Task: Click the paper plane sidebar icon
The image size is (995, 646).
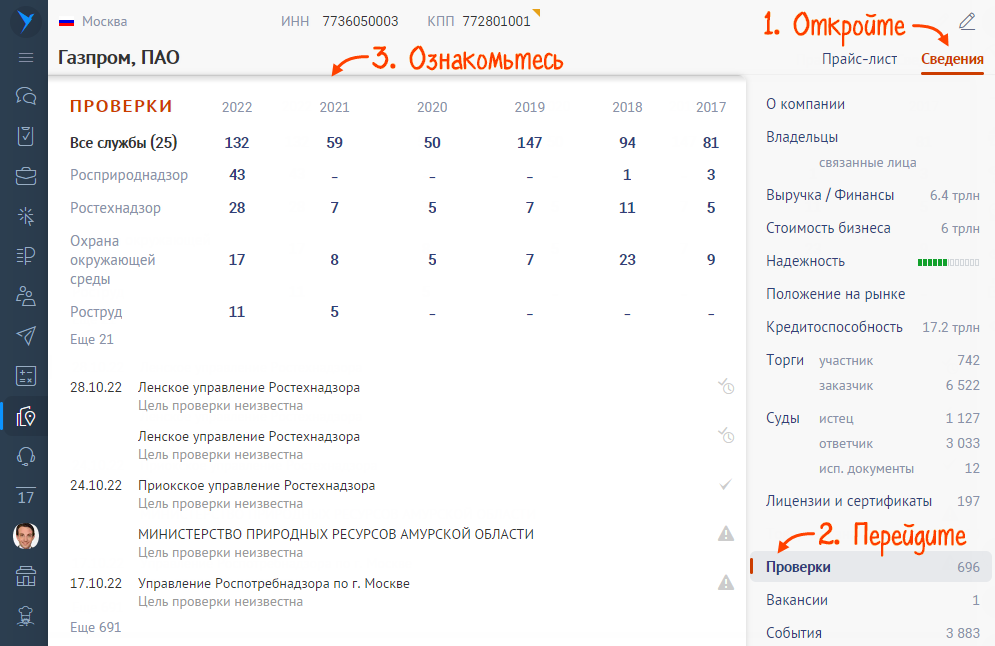Action: tap(25, 336)
